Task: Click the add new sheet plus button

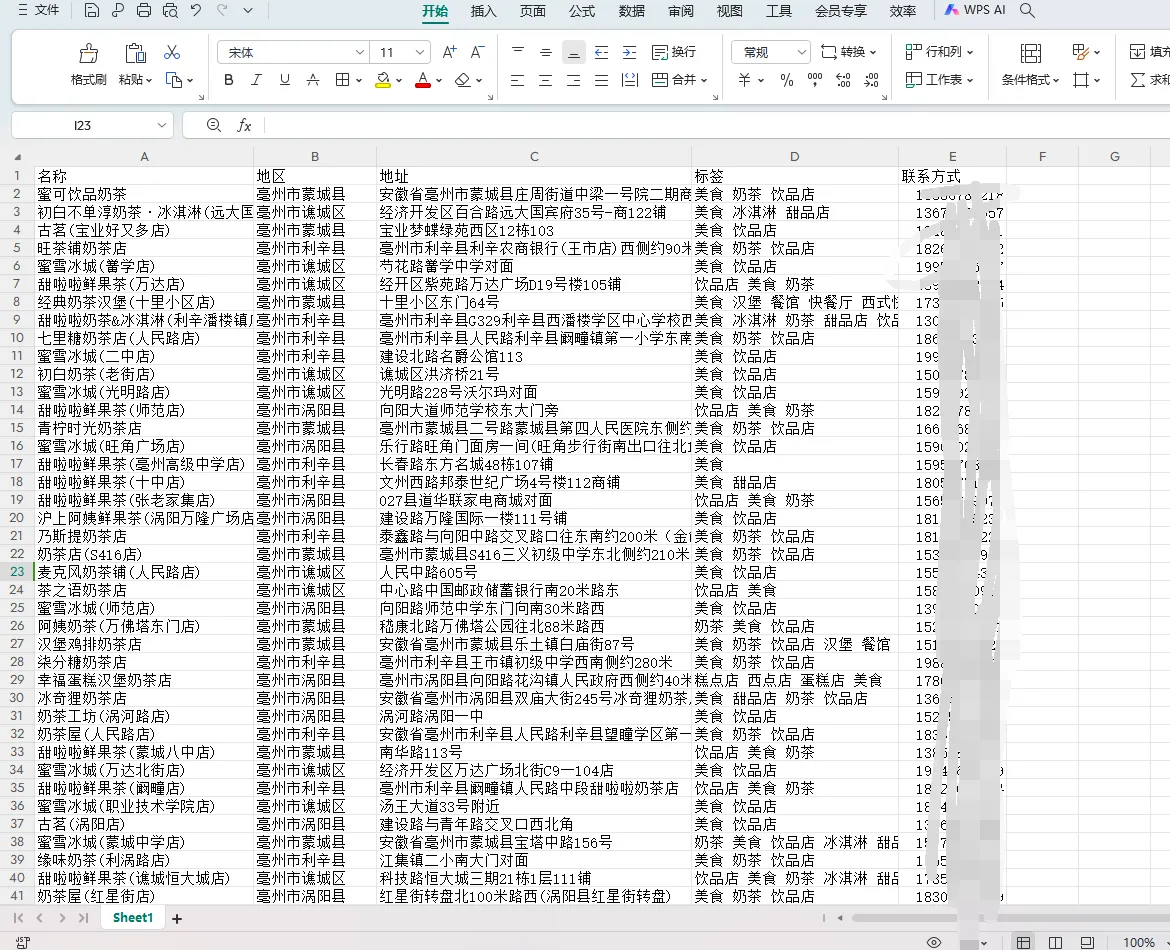Action: coord(177,917)
